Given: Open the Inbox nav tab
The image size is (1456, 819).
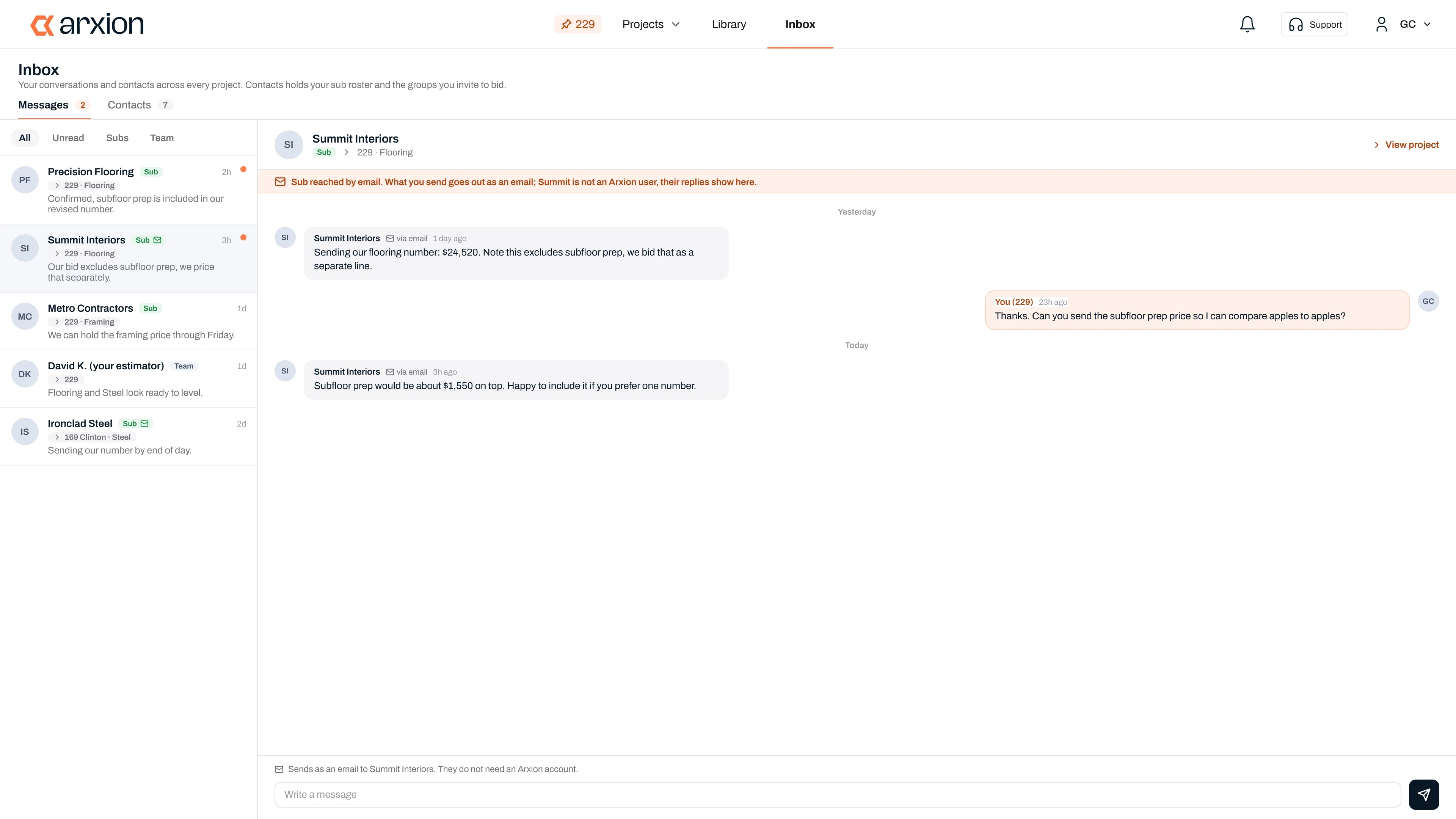Looking at the screenshot, I should click(x=800, y=24).
